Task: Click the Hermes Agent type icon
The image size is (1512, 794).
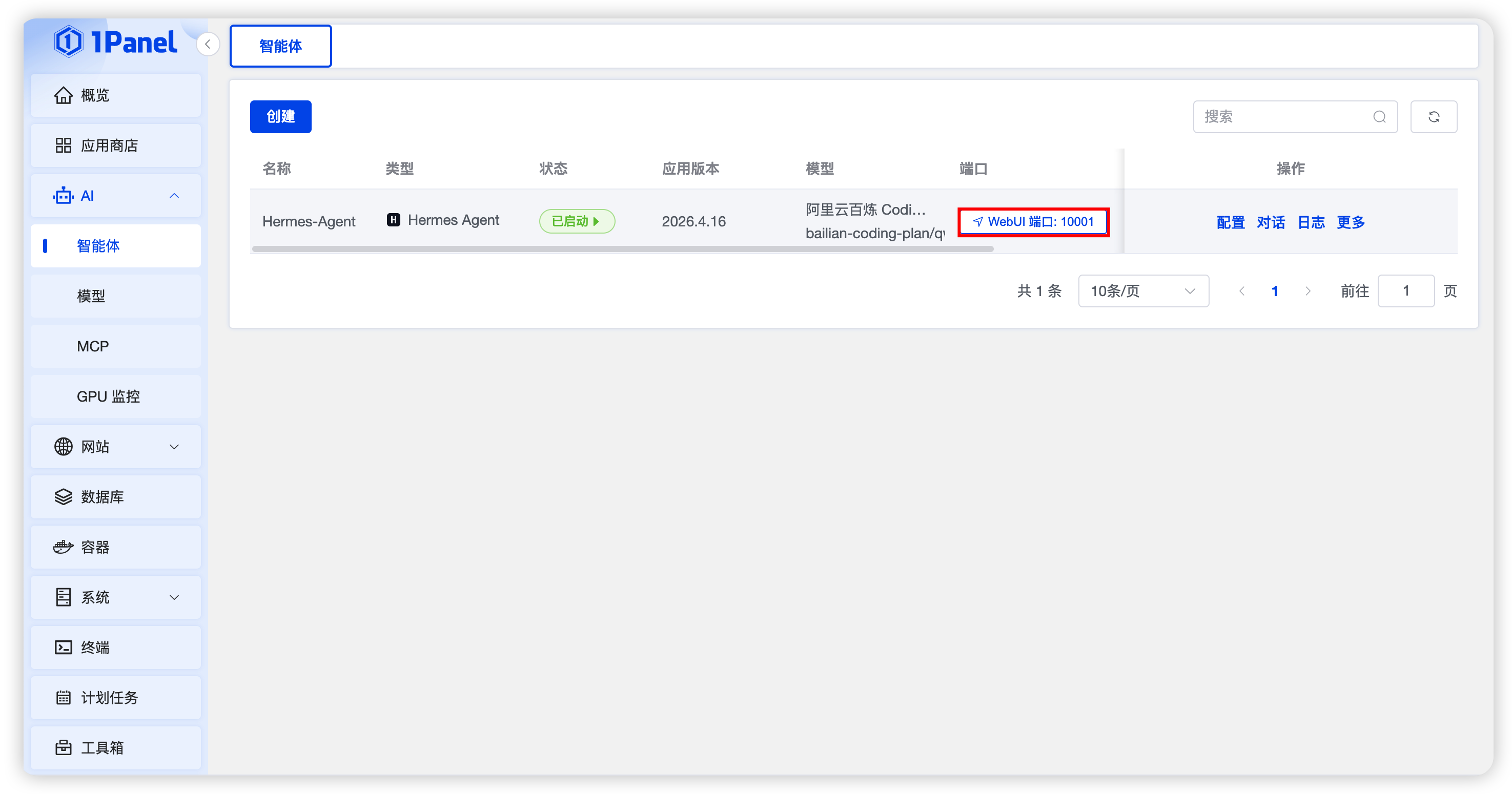Action: pos(393,220)
